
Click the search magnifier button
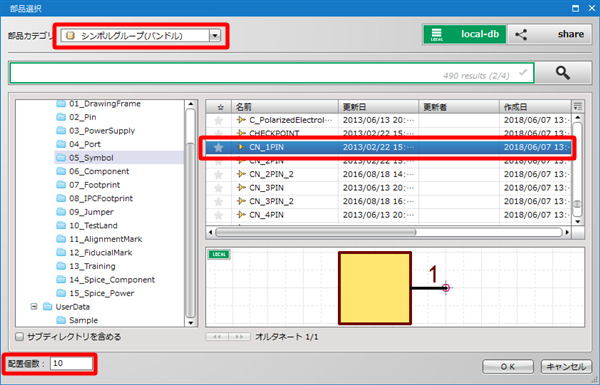(563, 73)
